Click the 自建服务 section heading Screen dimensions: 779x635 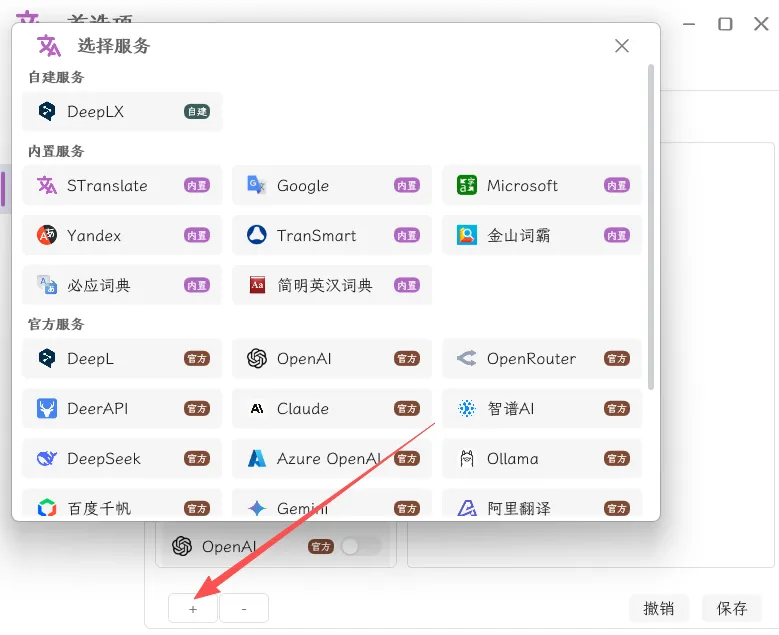56,78
